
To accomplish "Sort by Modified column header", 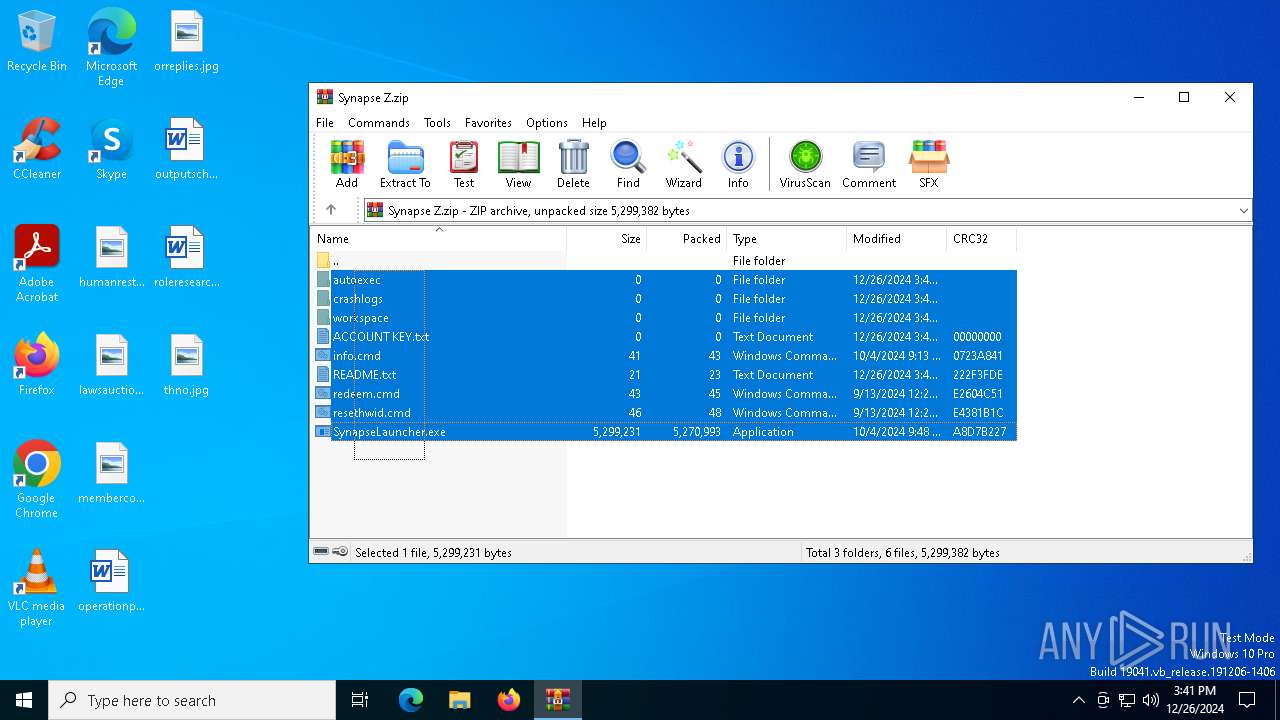I will 896,239.
